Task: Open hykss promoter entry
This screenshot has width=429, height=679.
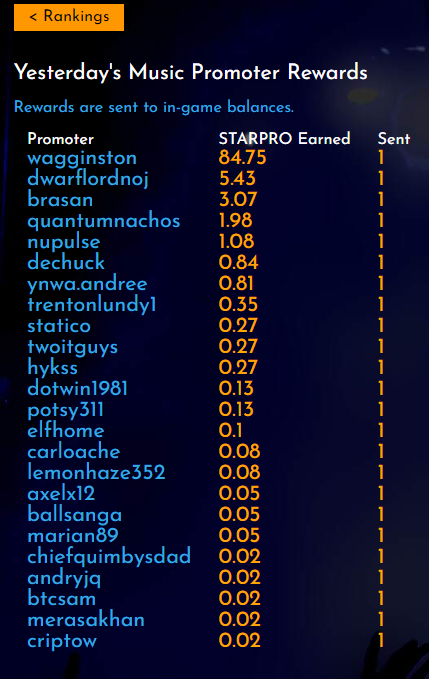Action: 52,367
